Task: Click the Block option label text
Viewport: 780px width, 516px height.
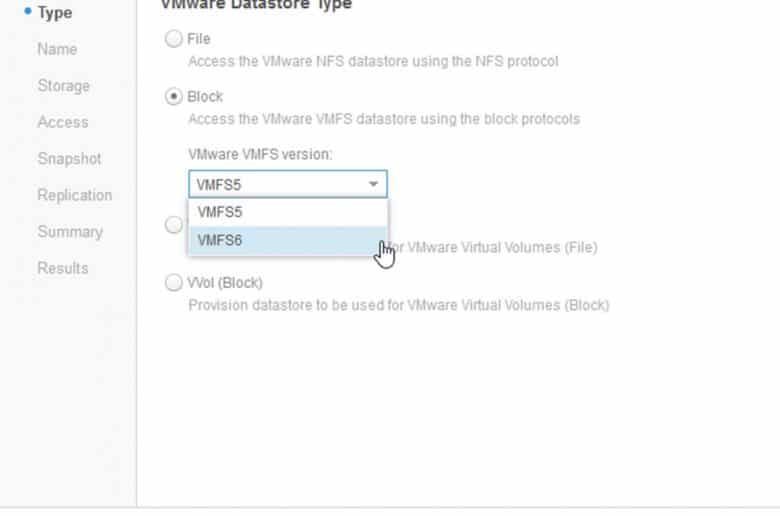Action: click(205, 97)
